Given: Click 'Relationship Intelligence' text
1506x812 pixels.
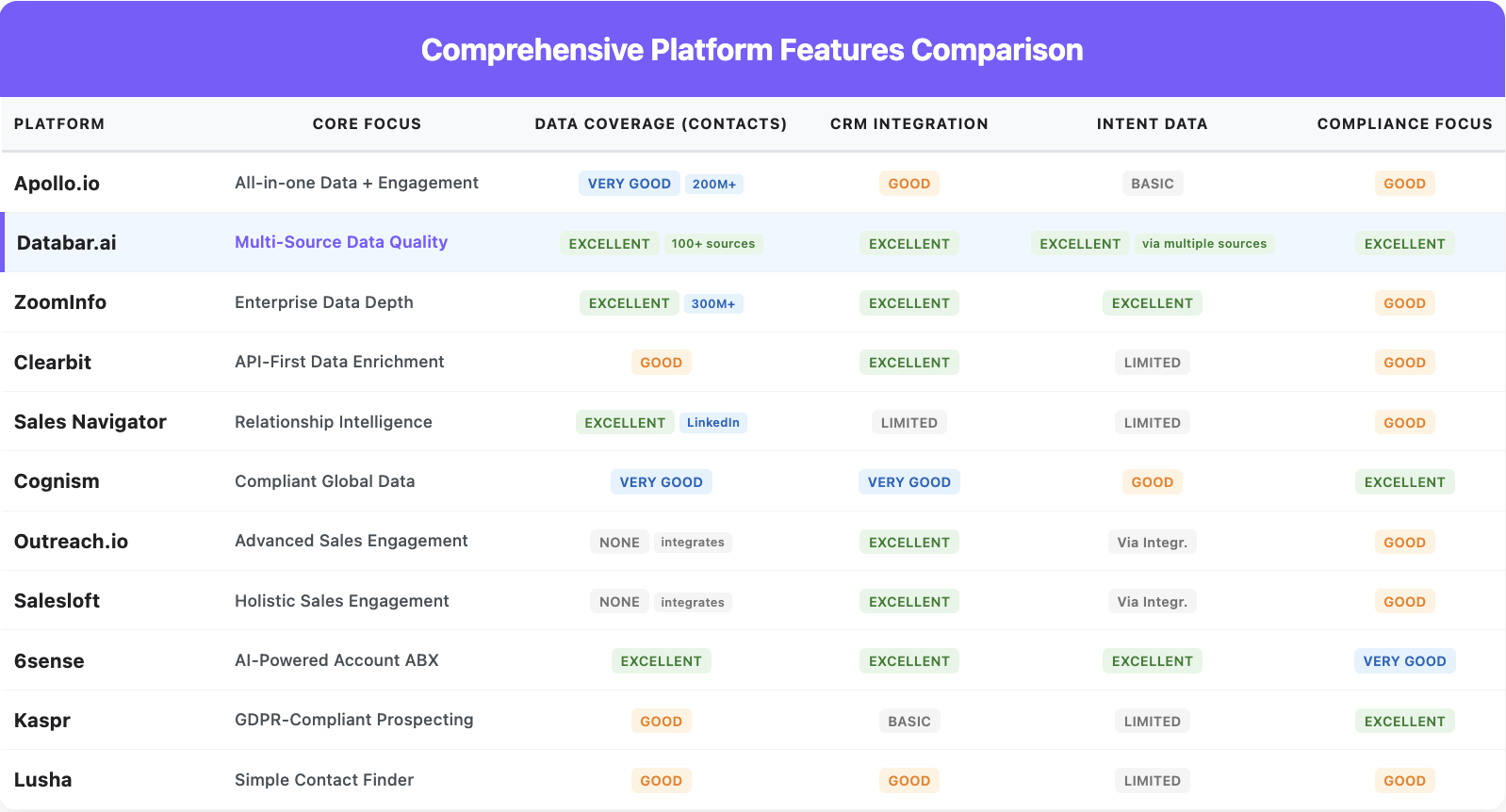Looking at the screenshot, I should [x=334, y=422].
